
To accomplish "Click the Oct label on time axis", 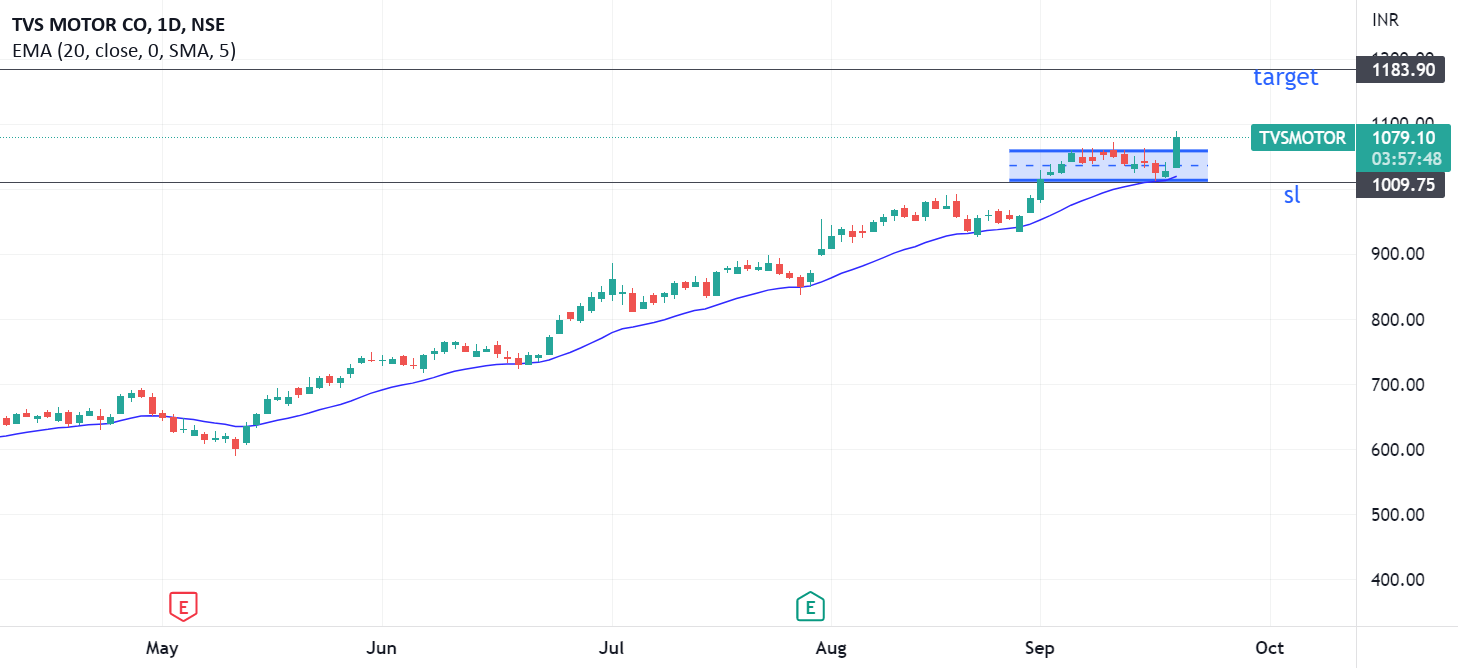I will (x=1269, y=648).
